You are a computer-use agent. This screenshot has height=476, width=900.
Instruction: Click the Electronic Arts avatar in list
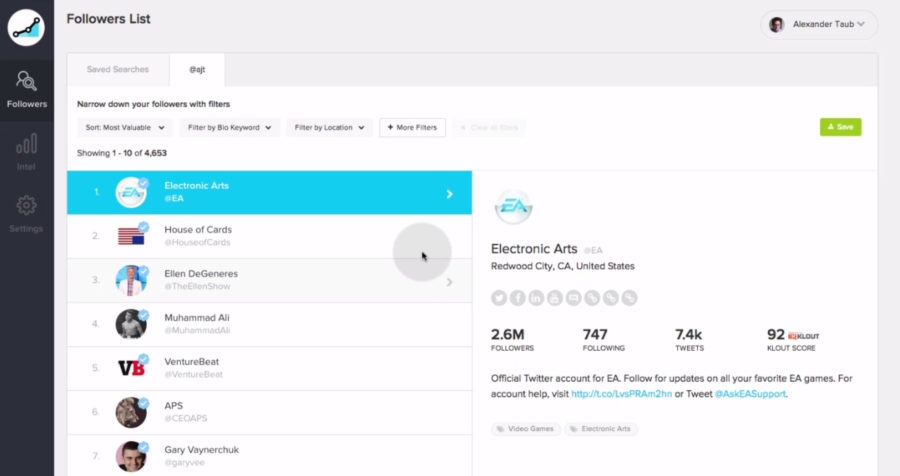click(x=131, y=192)
